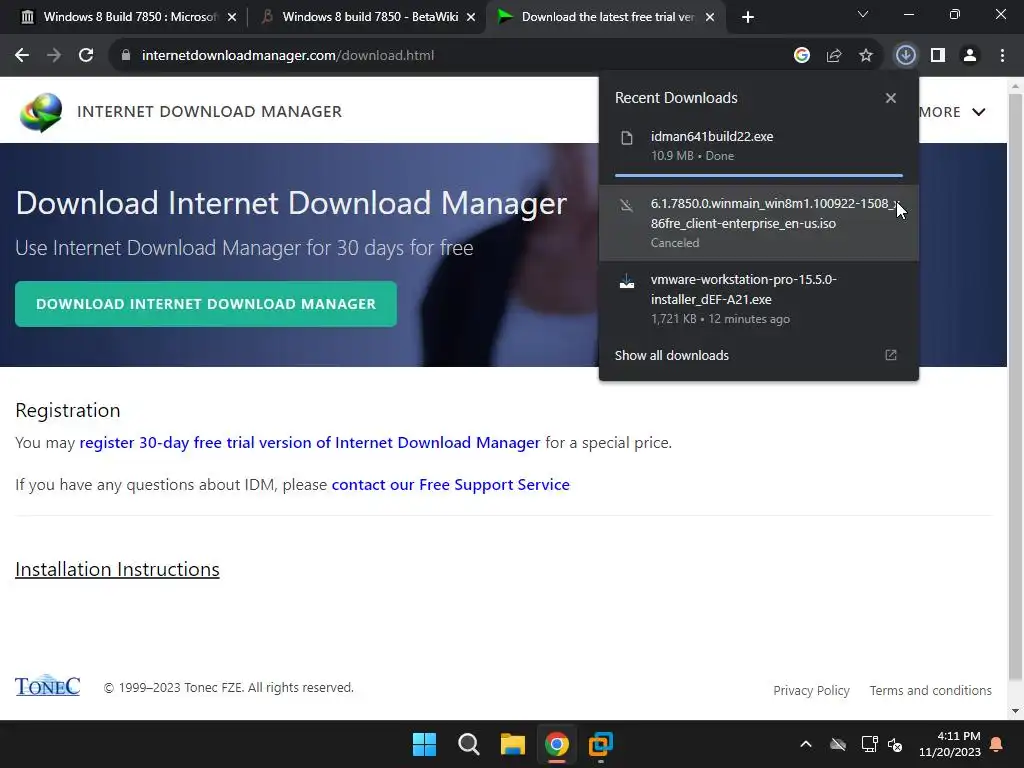Viewport: 1024px width, 768px height.
Task: Open File Explorer from taskbar
Action: point(513,744)
